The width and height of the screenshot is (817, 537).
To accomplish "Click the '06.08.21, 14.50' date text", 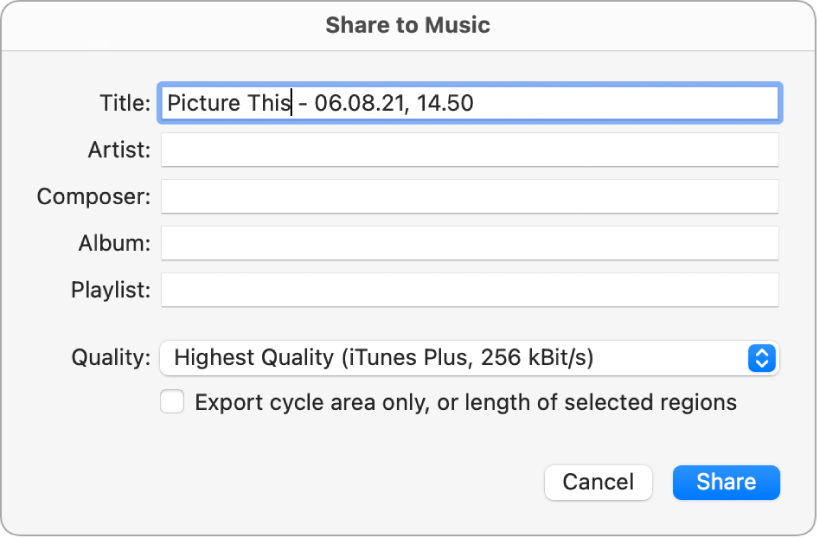I will point(393,103).
